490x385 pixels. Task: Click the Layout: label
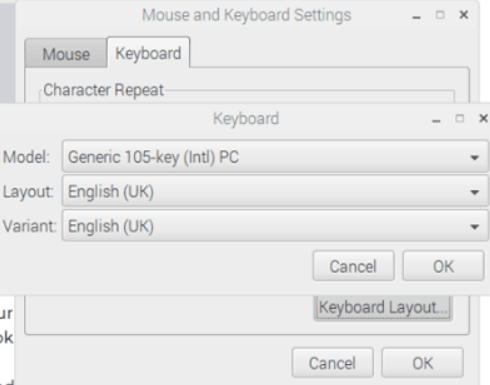click(x=28, y=192)
